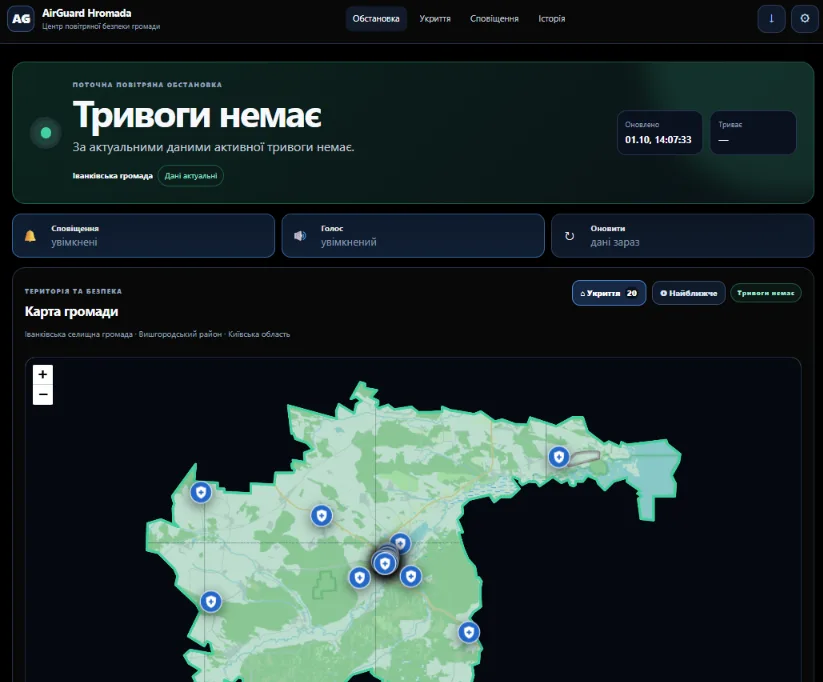
Task: Switch to the Укриття tab
Action: pyautogui.click(x=435, y=19)
